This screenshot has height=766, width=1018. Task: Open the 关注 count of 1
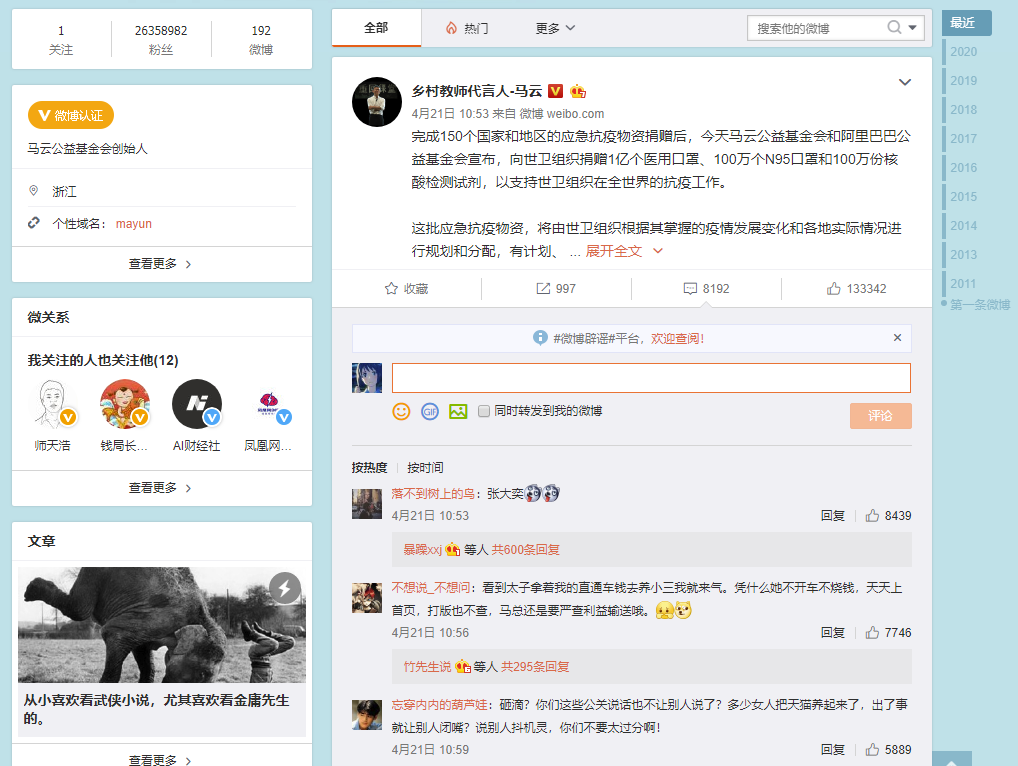coord(61,40)
